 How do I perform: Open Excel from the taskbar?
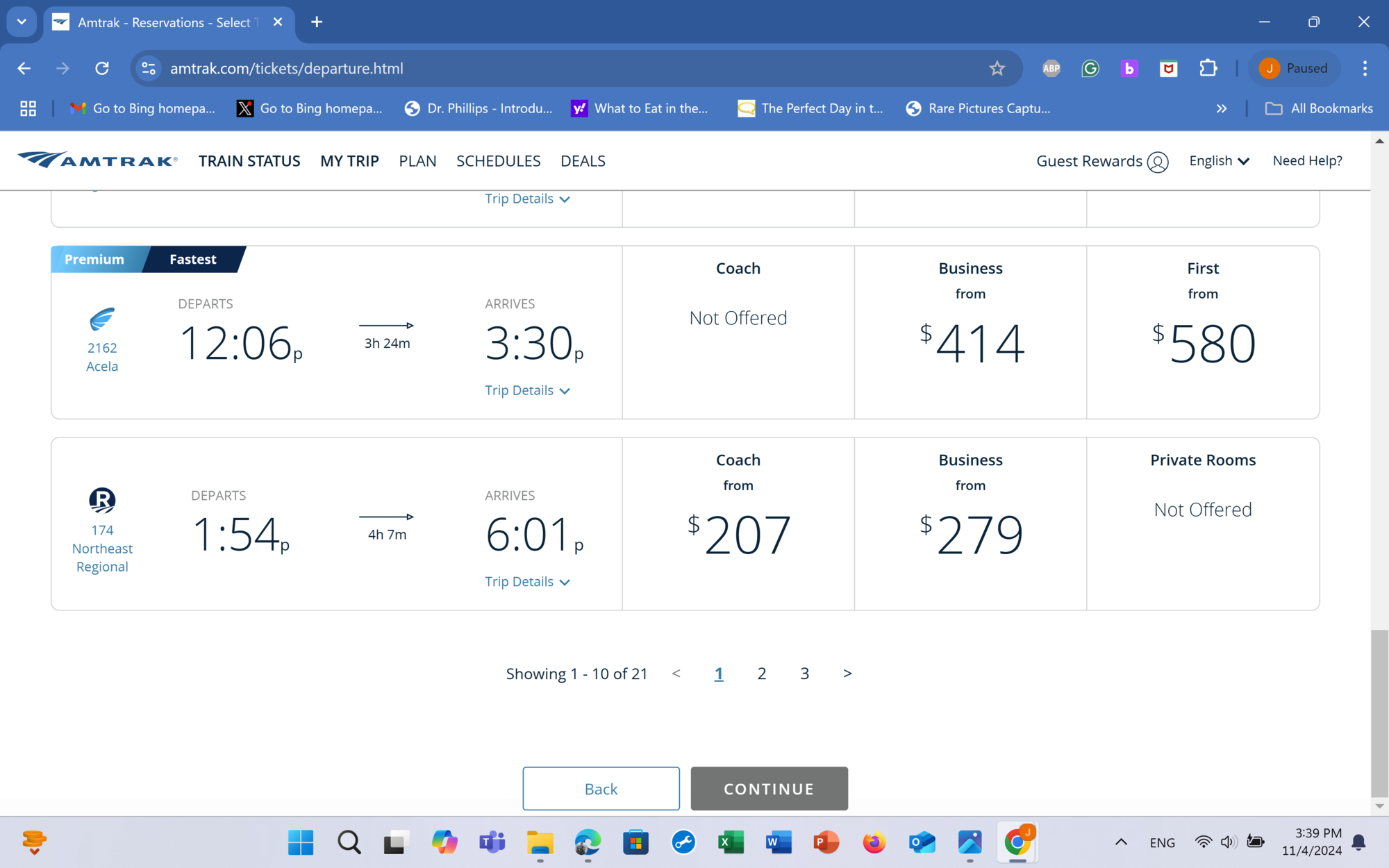point(731,842)
